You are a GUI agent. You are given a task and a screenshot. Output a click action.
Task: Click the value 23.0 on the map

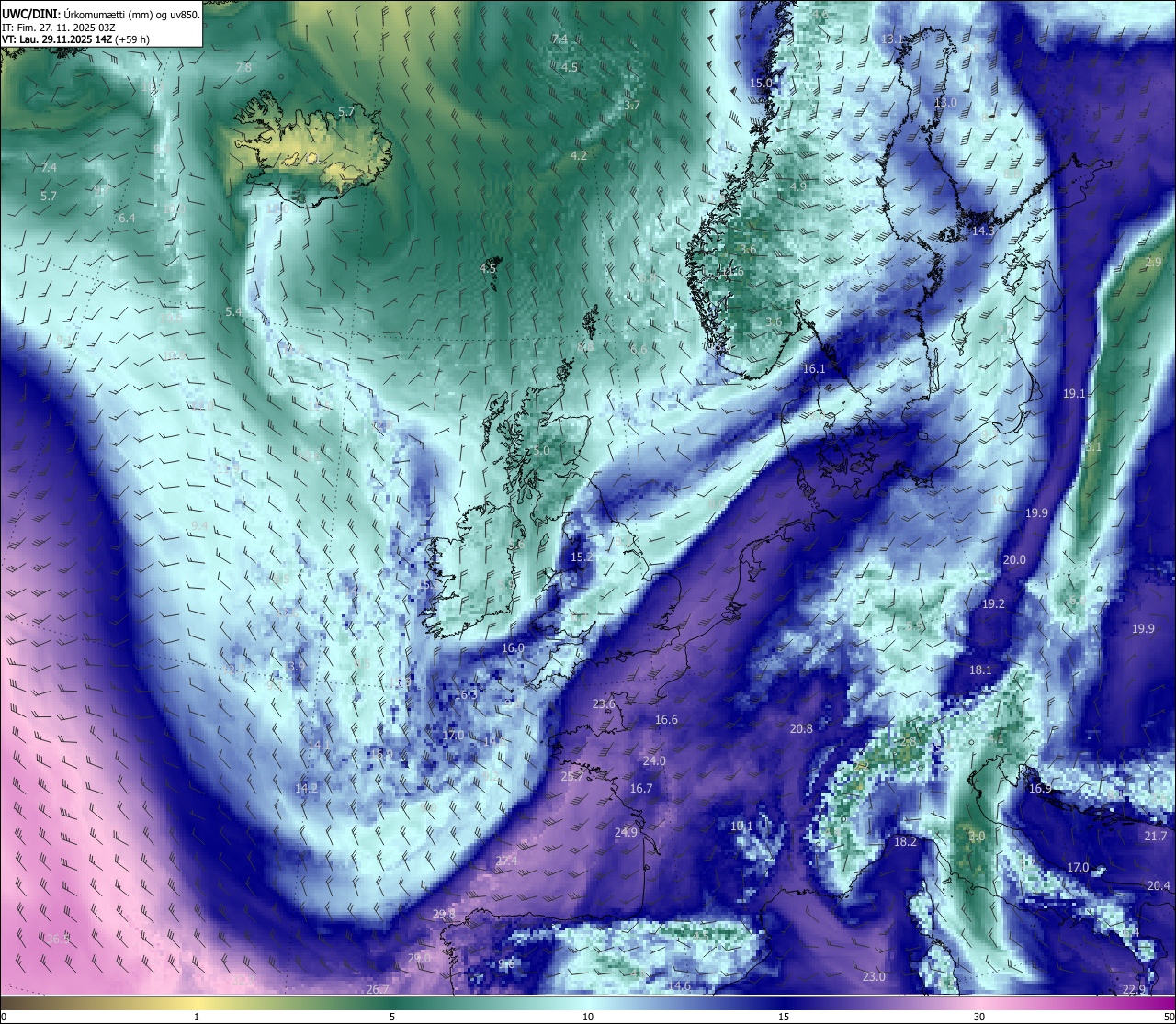click(x=874, y=976)
